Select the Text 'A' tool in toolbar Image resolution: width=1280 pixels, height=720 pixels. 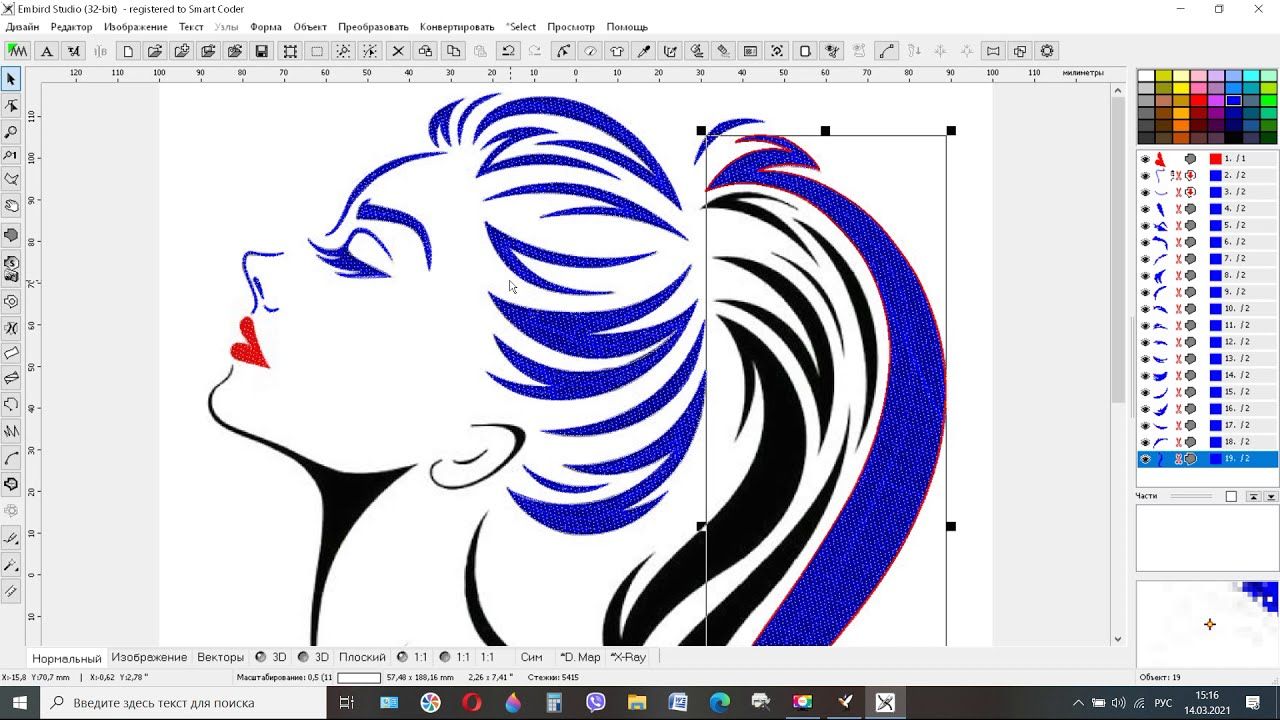pos(46,51)
